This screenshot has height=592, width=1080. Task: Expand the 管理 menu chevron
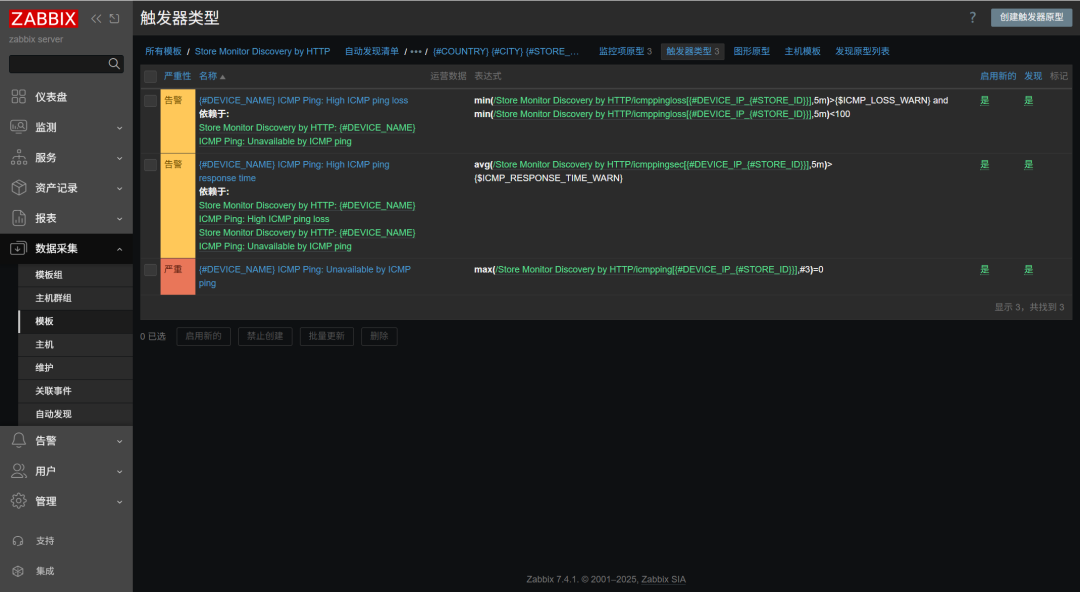(x=119, y=502)
